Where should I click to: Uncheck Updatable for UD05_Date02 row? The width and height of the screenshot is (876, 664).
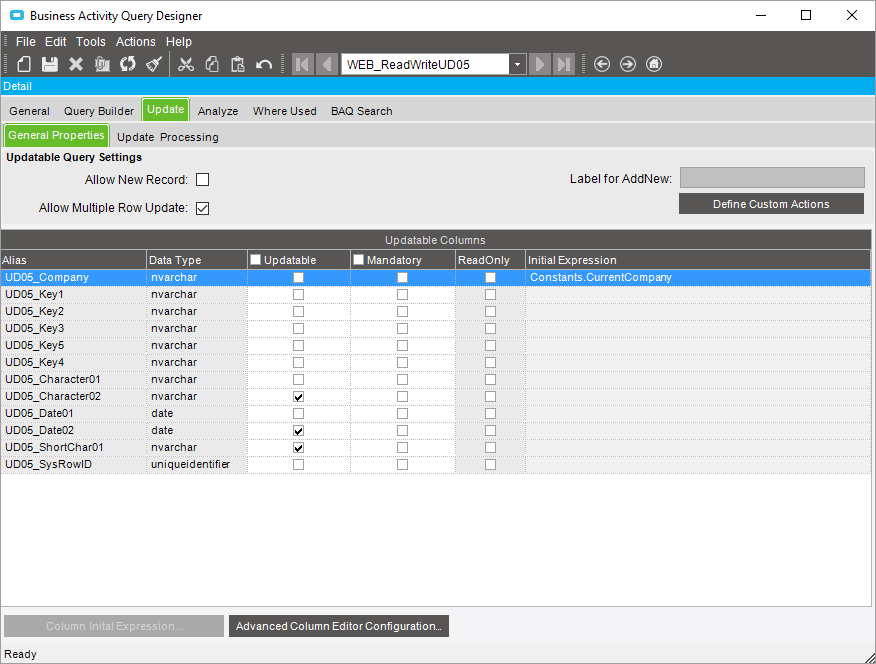[x=298, y=431]
